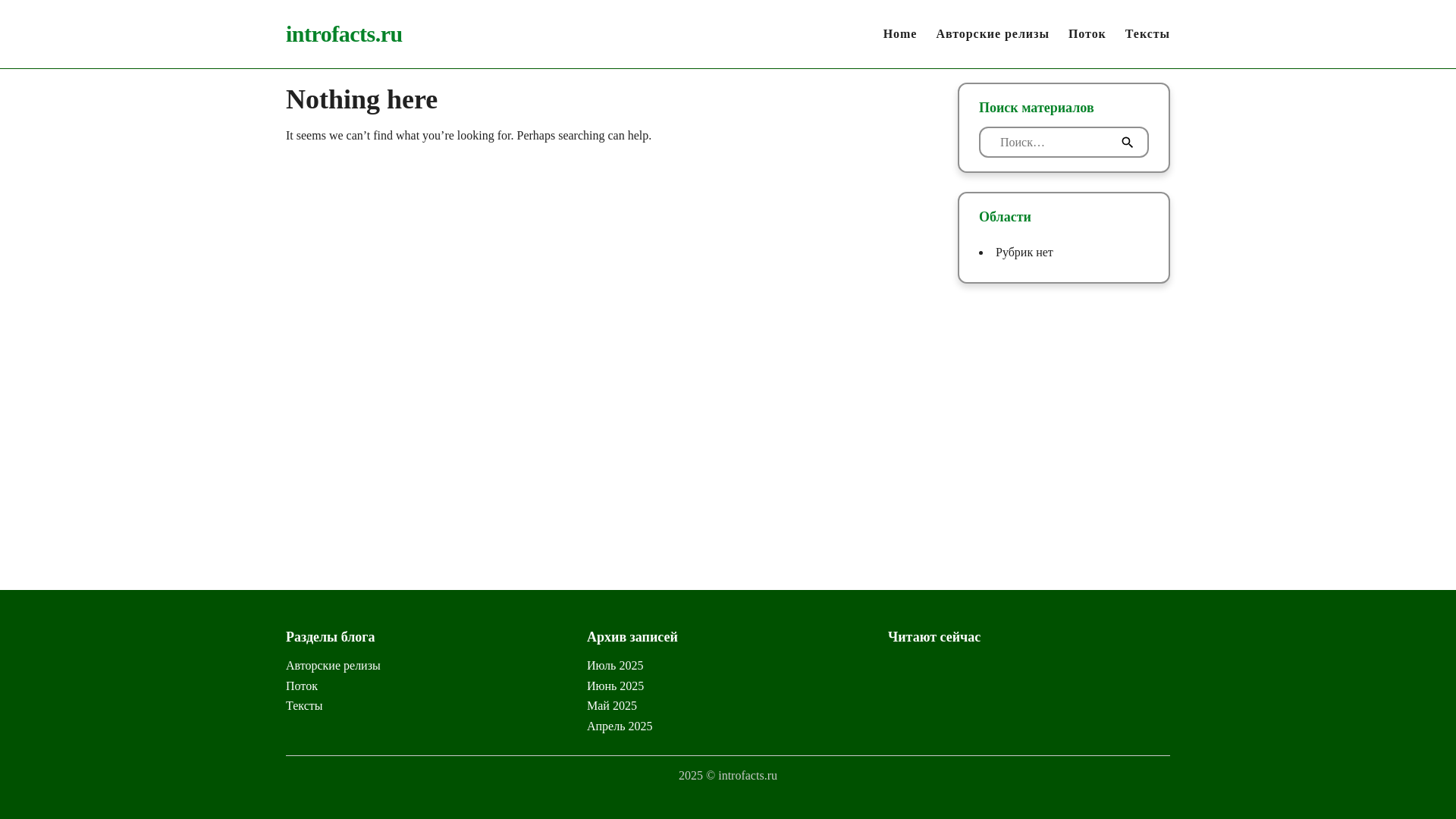Open the introfacts.ru site logo link
The width and height of the screenshot is (1456, 819).
344,34
